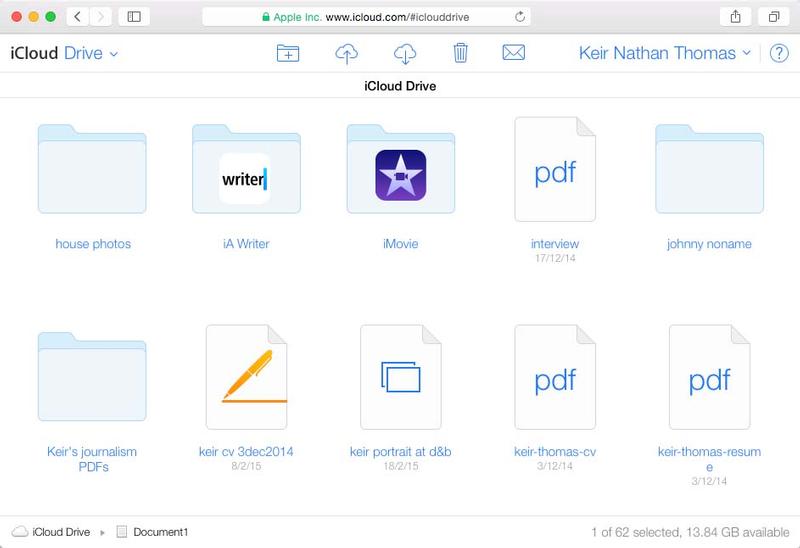
Task: Click Safari's show tabs button
Action: [774, 17]
